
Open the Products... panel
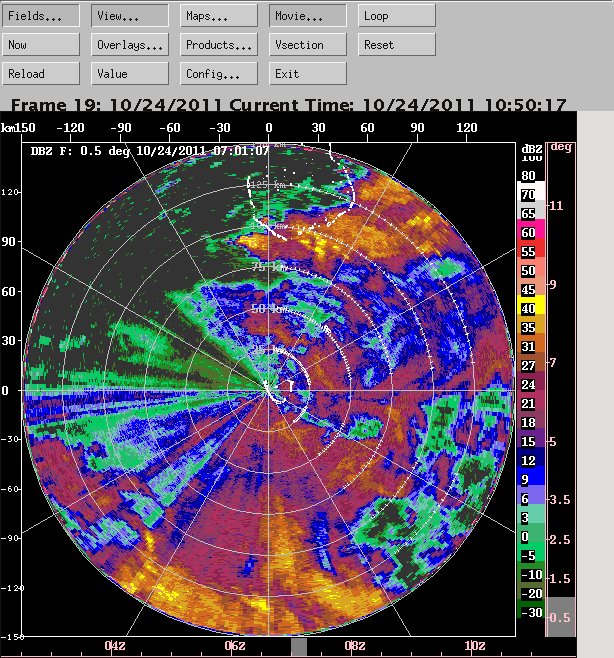[x=219, y=45]
